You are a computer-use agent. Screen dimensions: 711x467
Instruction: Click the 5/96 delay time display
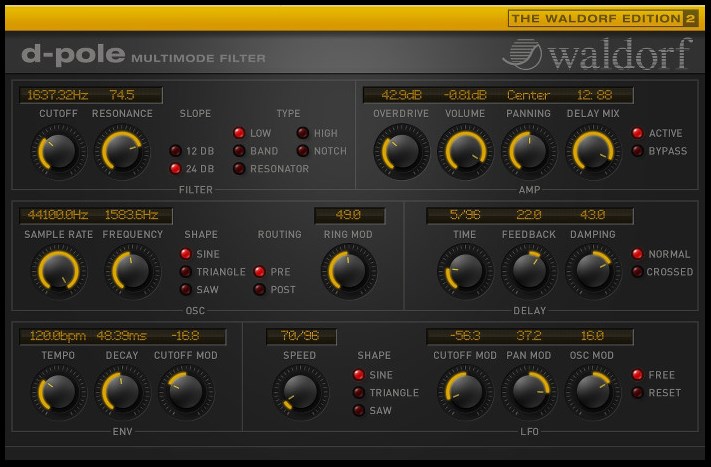[465, 214]
